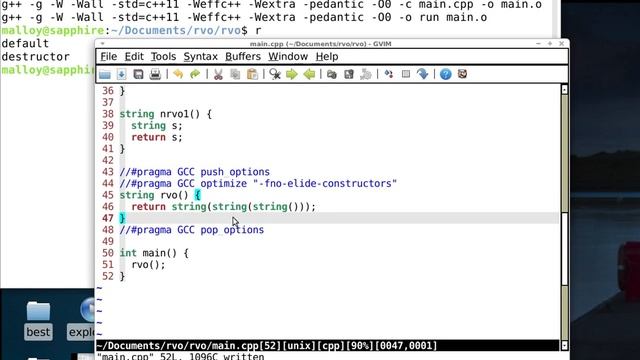Open Find and Replace from the toolbar
This screenshot has width=640, height=360.
click(x=275, y=74)
